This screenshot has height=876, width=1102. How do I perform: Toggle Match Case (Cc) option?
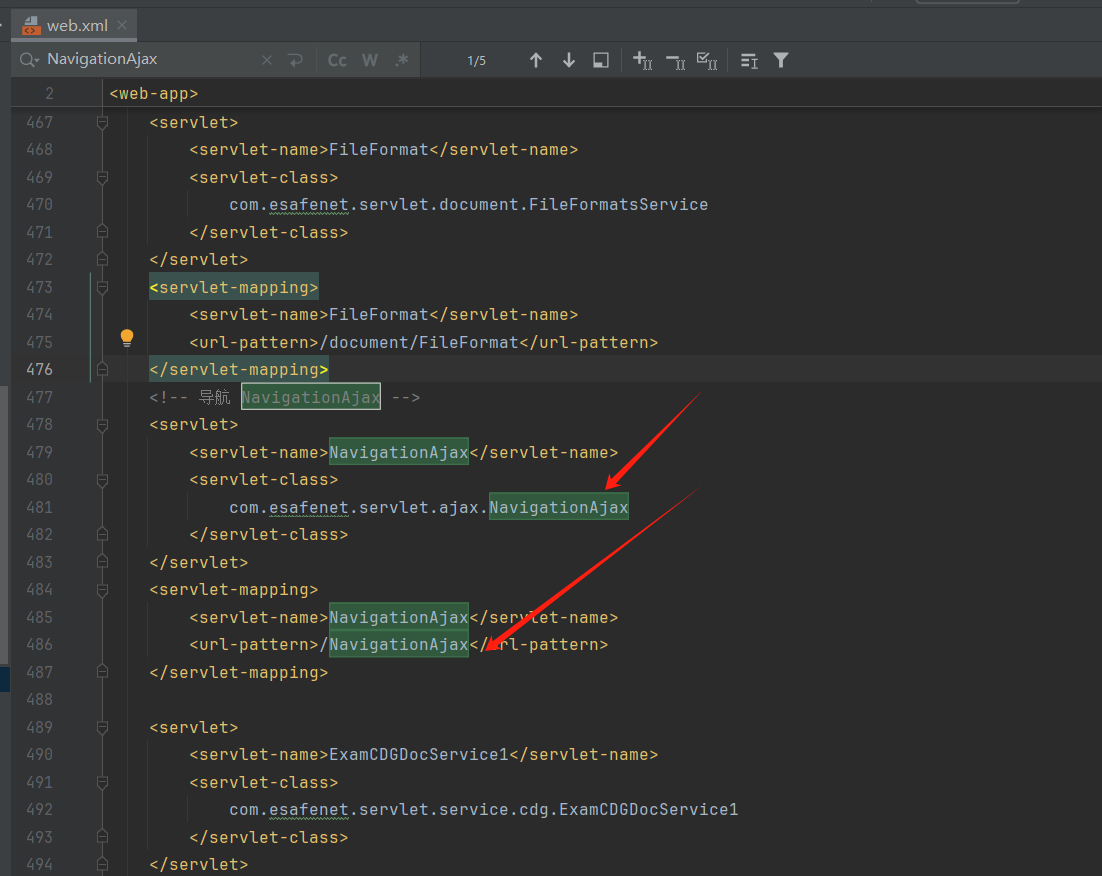click(338, 60)
